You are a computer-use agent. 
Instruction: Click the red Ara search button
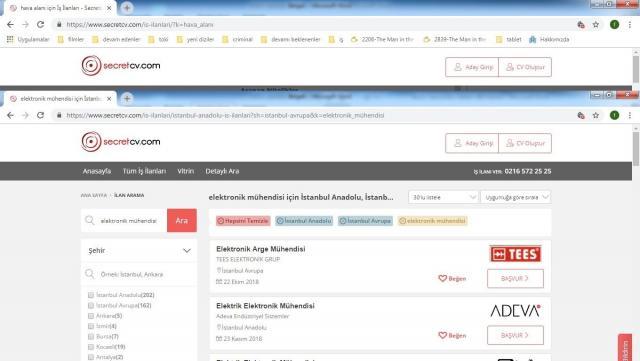[182, 221]
